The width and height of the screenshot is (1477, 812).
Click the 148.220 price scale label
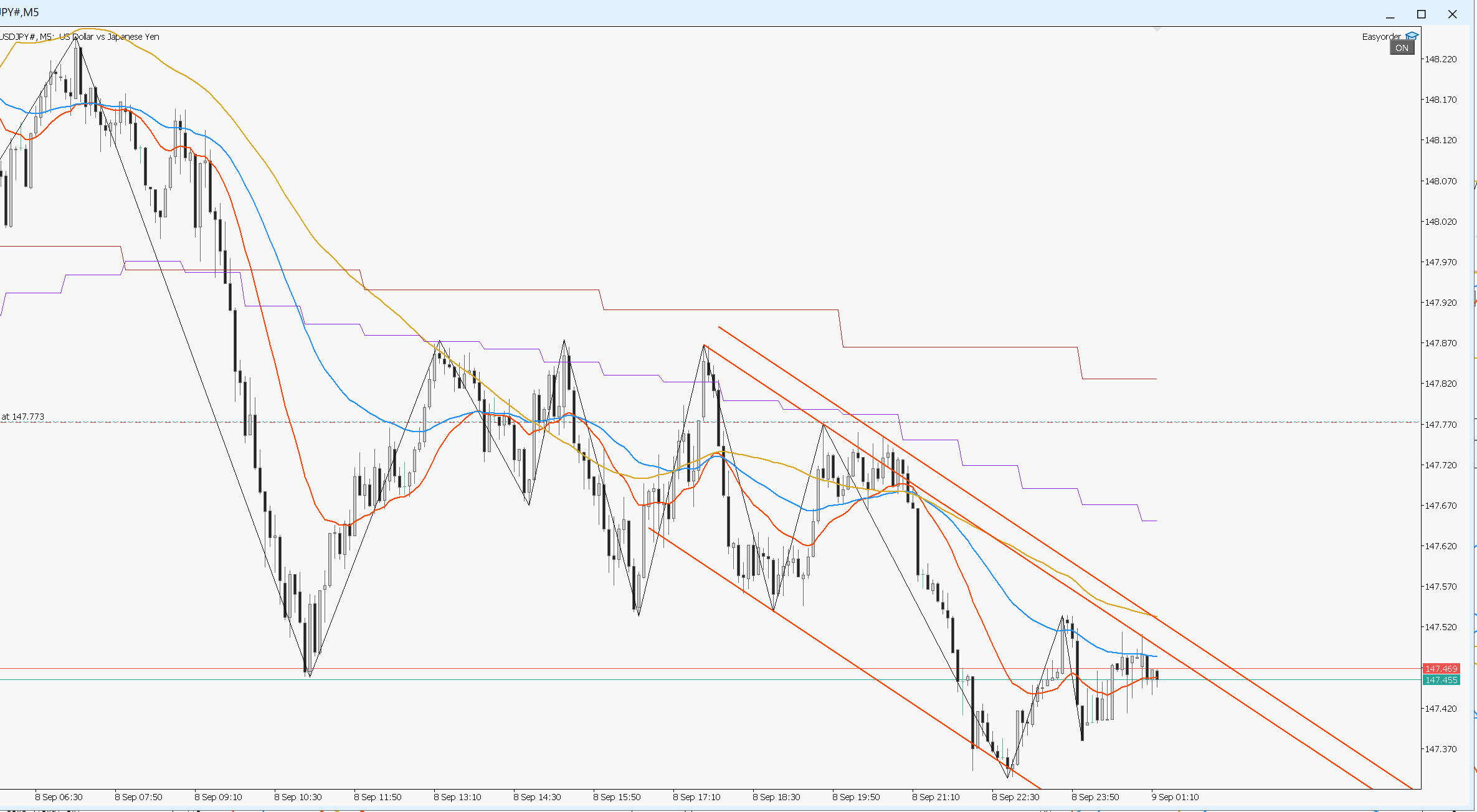1441,59
